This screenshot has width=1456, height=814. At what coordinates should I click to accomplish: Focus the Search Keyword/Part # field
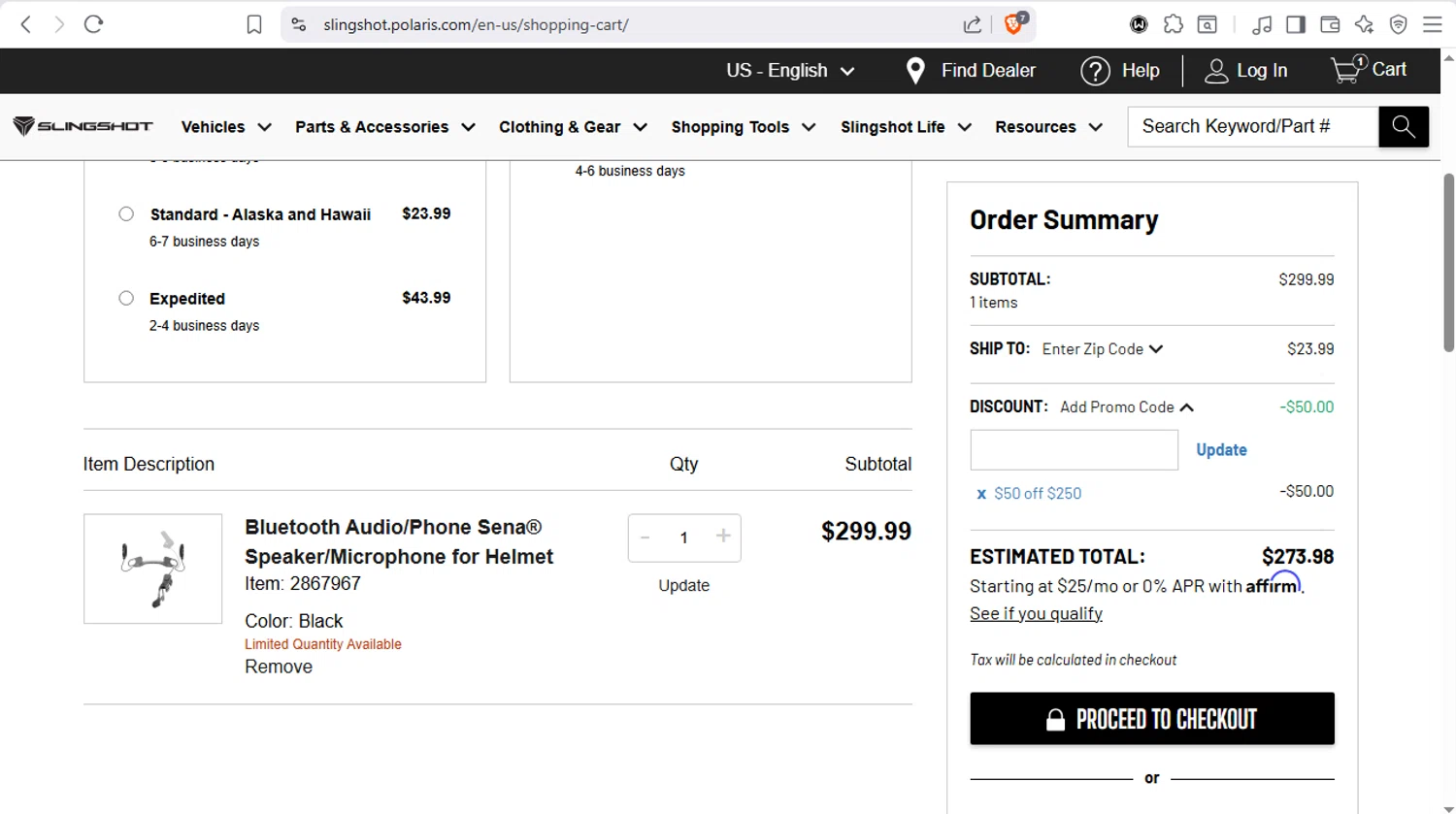coord(1253,126)
